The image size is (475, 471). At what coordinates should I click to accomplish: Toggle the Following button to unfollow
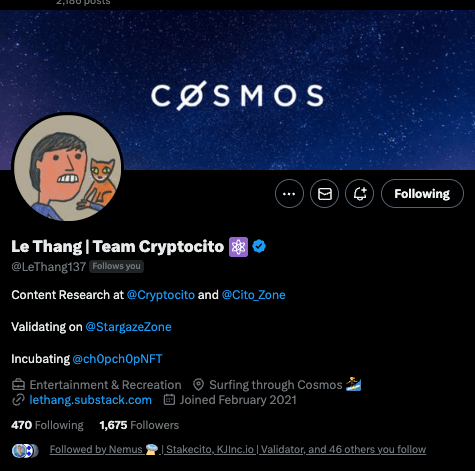pos(422,194)
